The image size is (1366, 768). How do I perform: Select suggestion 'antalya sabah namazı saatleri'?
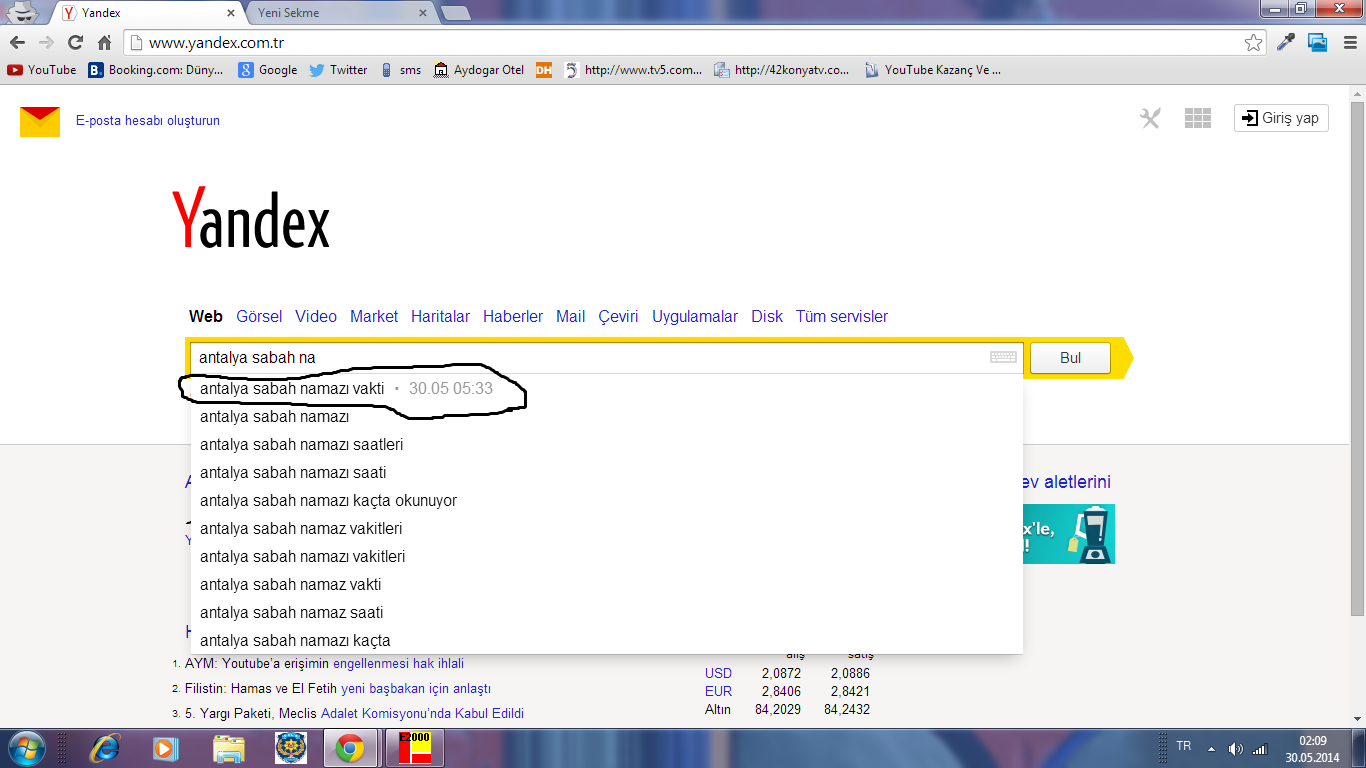point(606,445)
